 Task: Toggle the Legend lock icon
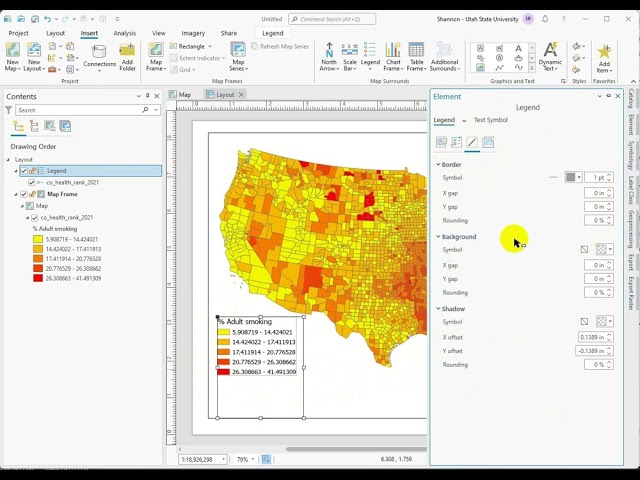tap(32, 171)
